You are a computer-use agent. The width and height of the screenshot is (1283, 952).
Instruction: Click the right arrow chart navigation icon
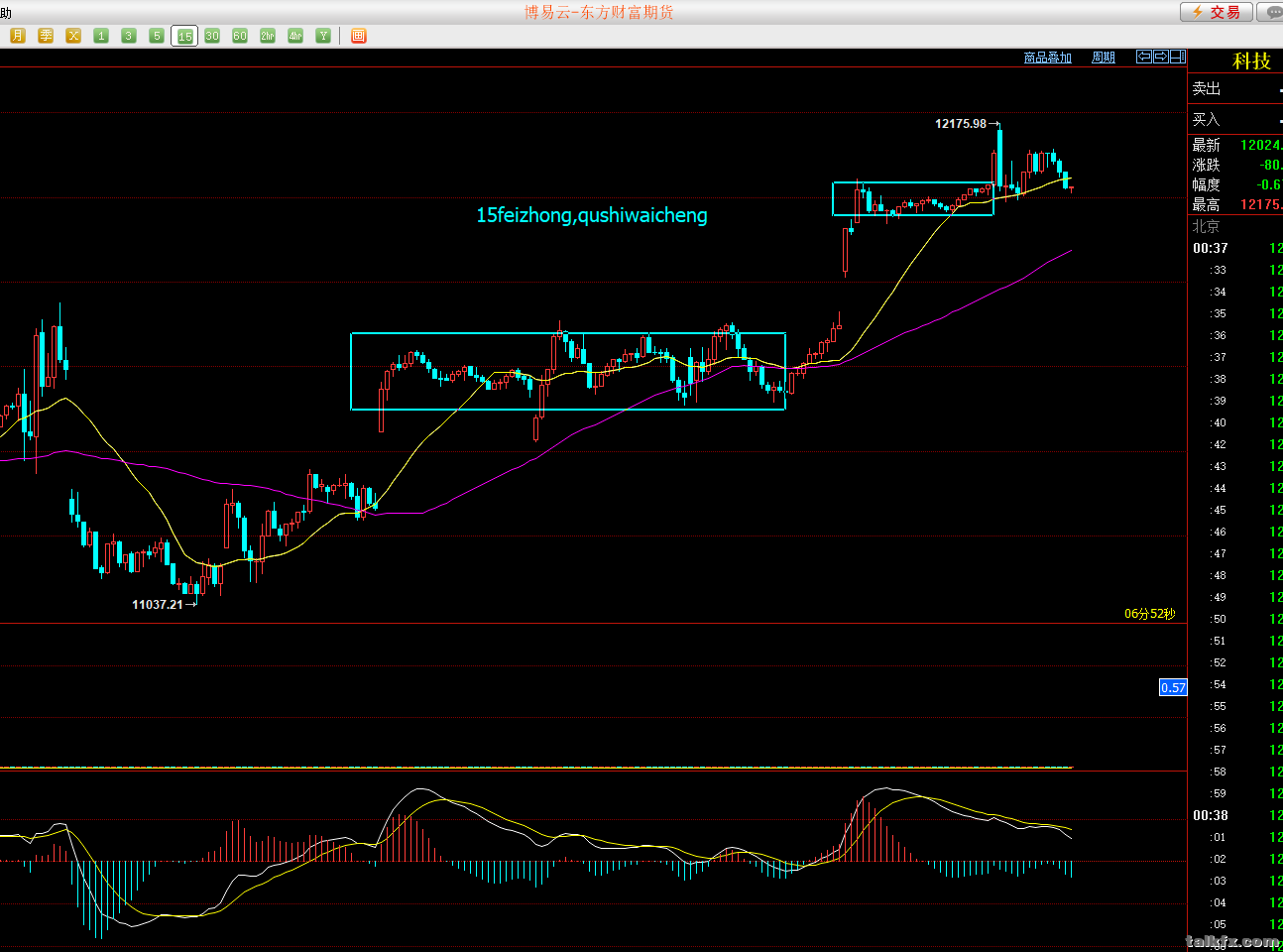[1161, 57]
